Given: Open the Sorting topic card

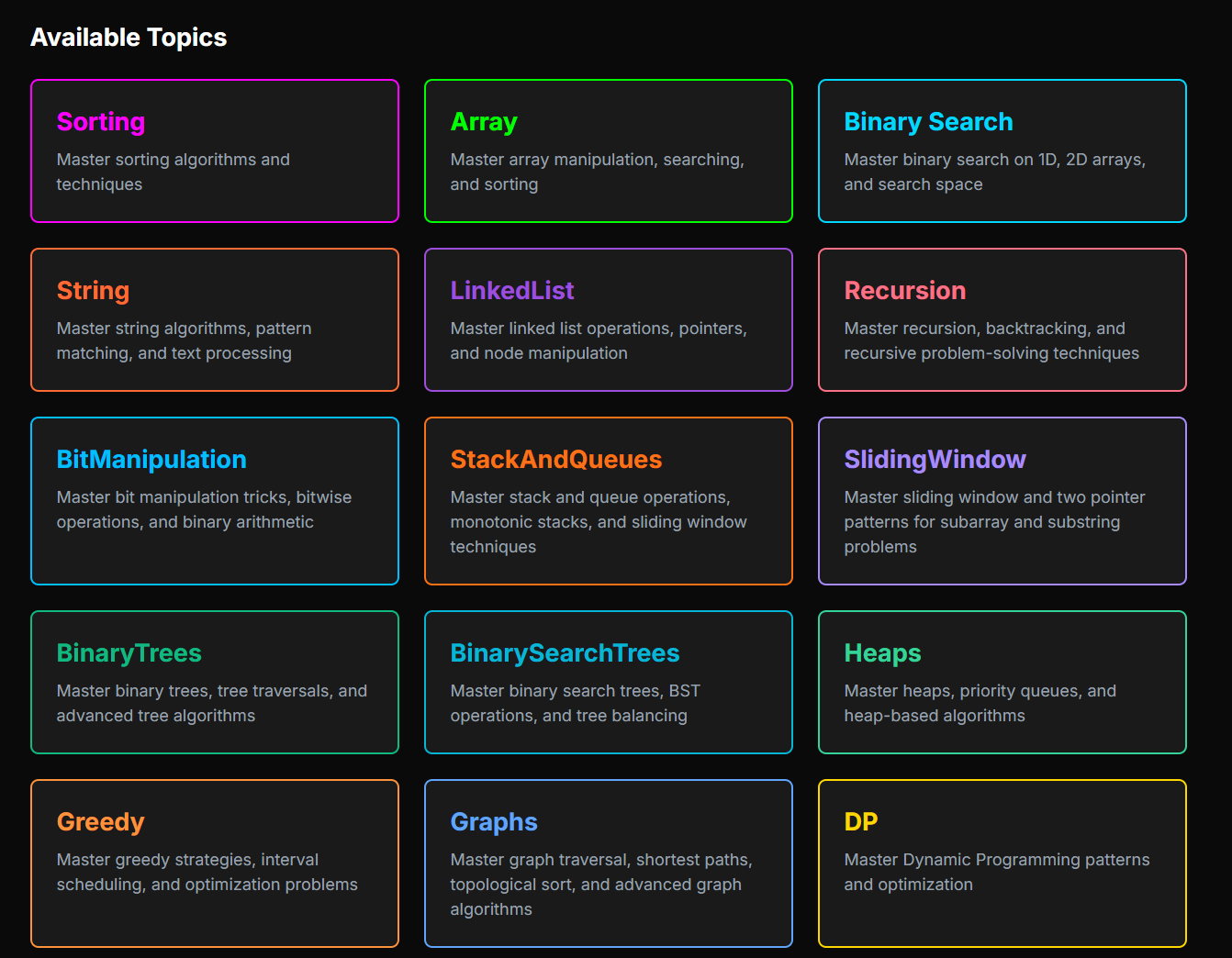Looking at the screenshot, I should pyautogui.click(x=215, y=150).
